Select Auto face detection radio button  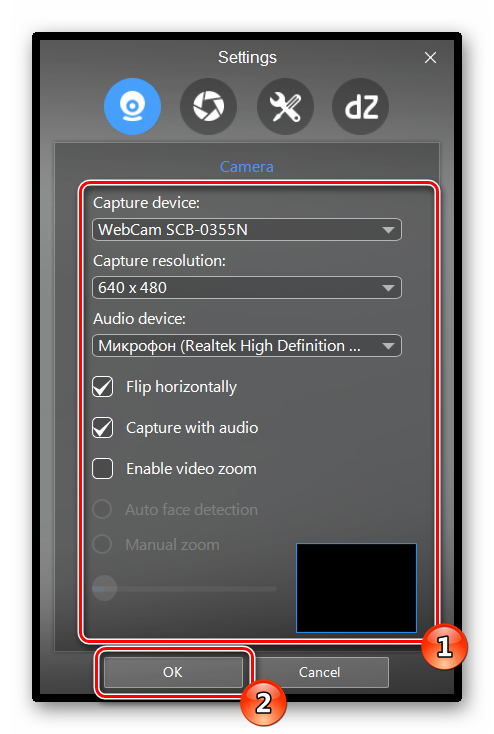click(102, 509)
